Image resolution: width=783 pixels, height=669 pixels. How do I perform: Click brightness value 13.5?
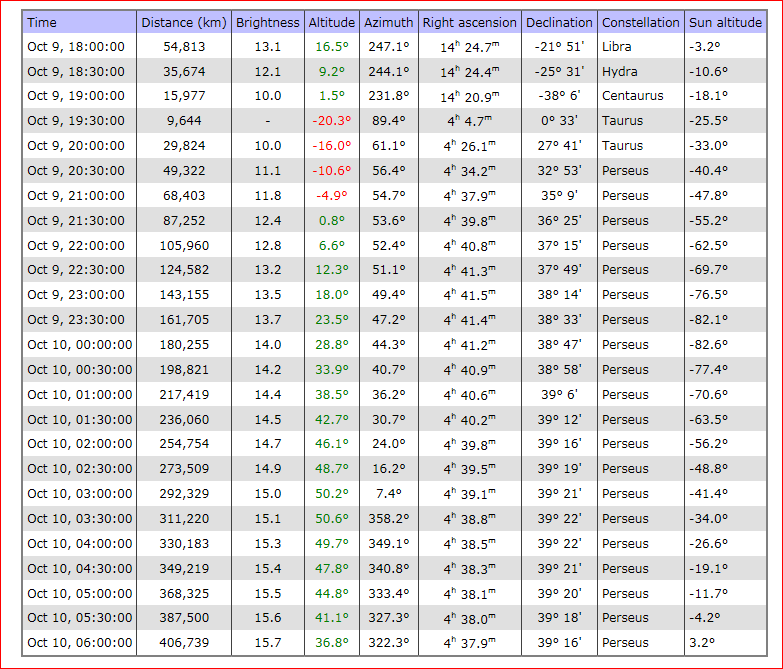268,295
